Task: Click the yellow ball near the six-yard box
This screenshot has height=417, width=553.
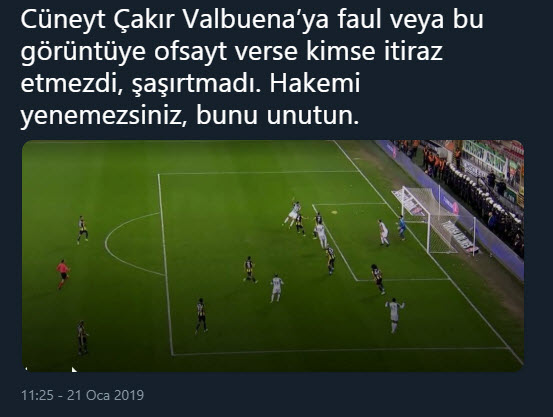Action: [334, 212]
